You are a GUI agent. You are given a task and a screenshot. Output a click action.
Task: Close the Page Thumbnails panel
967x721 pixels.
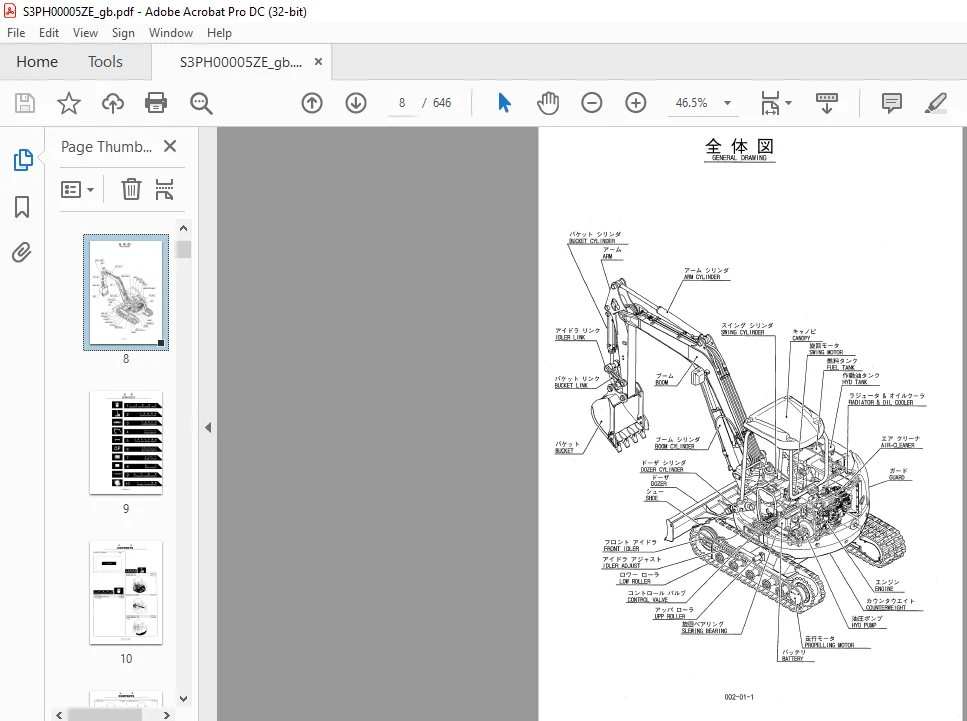pos(170,146)
